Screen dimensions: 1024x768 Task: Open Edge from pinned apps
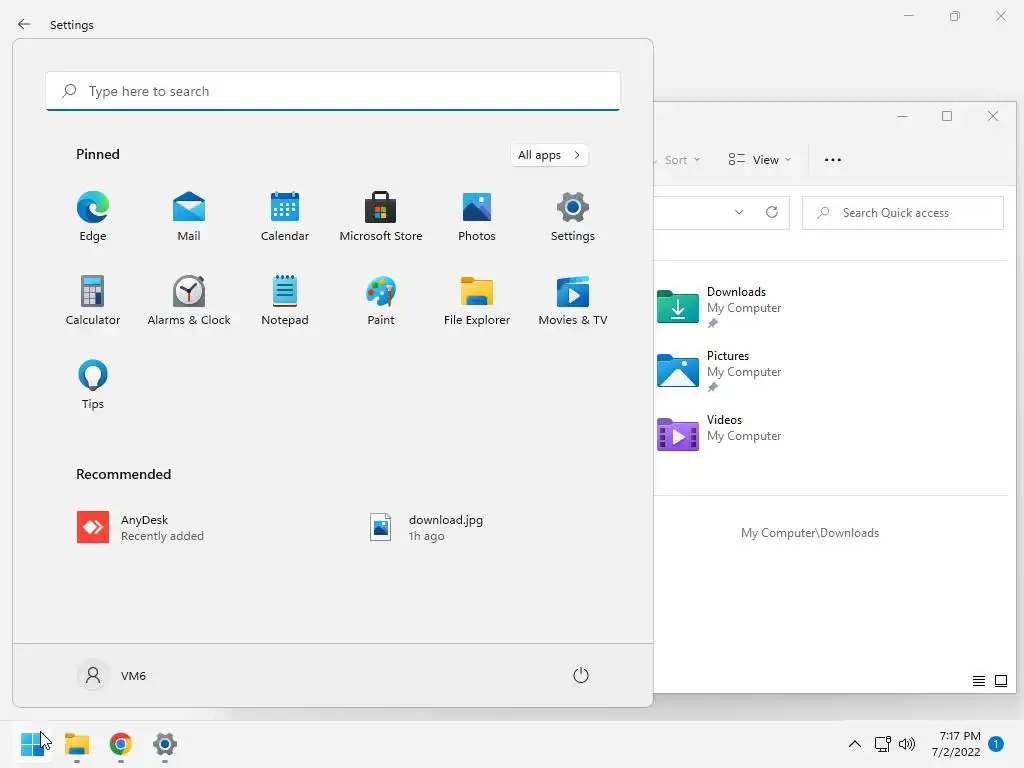click(93, 217)
